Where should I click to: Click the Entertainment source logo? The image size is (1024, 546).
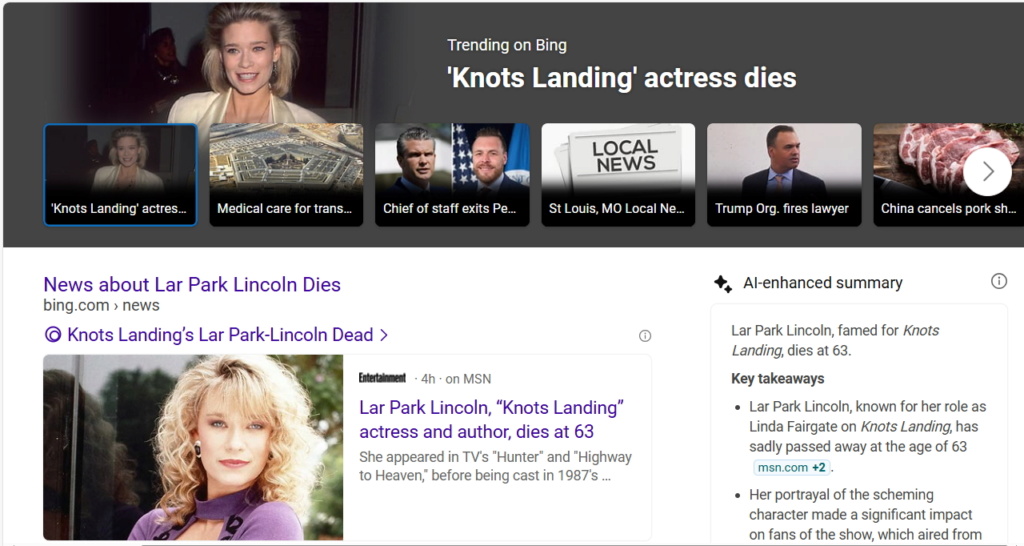pos(382,377)
